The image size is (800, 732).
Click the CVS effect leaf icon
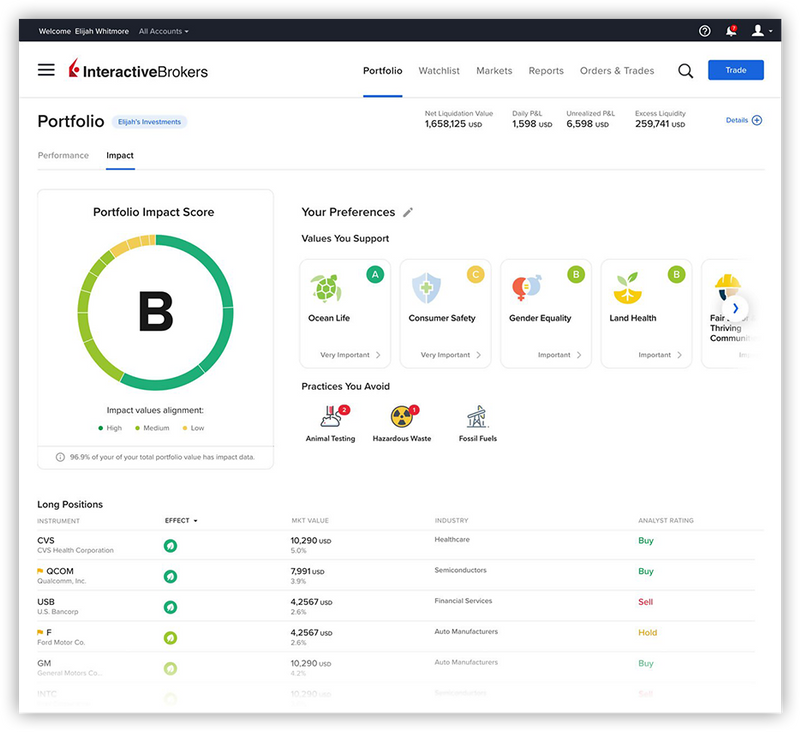(x=170, y=546)
